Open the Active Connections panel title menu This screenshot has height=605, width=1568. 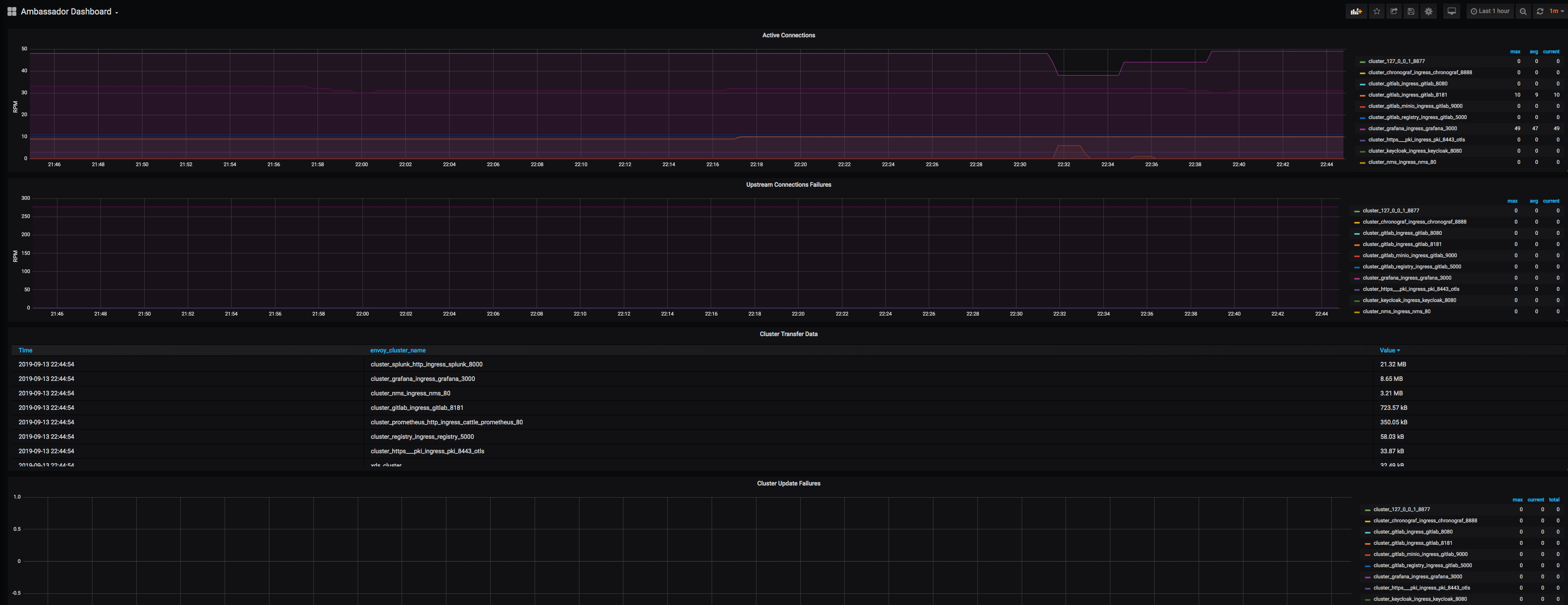[x=788, y=35]
